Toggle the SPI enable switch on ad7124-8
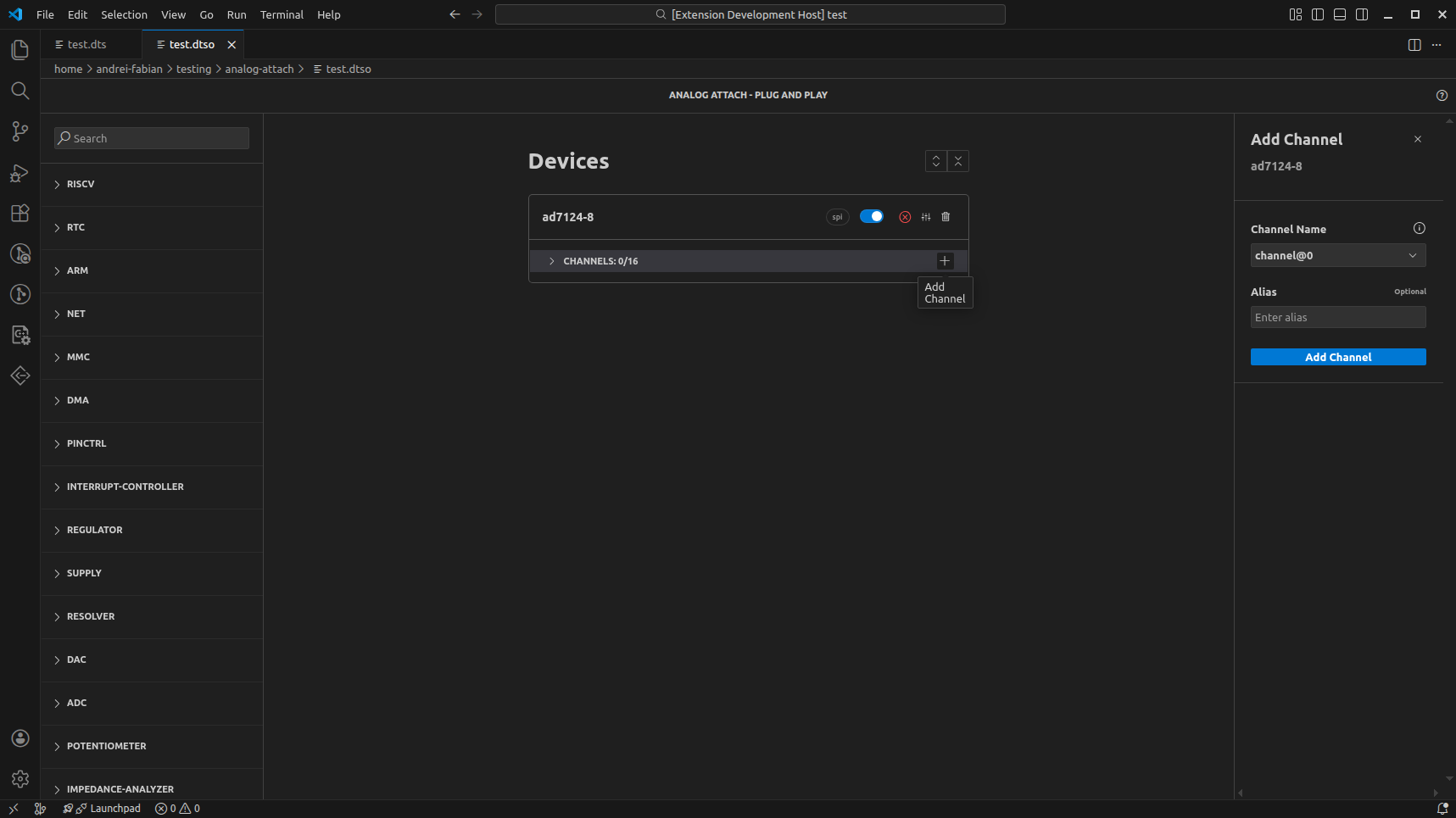This screenshot has width=1456, height=818. pyautogui.click(x=872, y=217)
